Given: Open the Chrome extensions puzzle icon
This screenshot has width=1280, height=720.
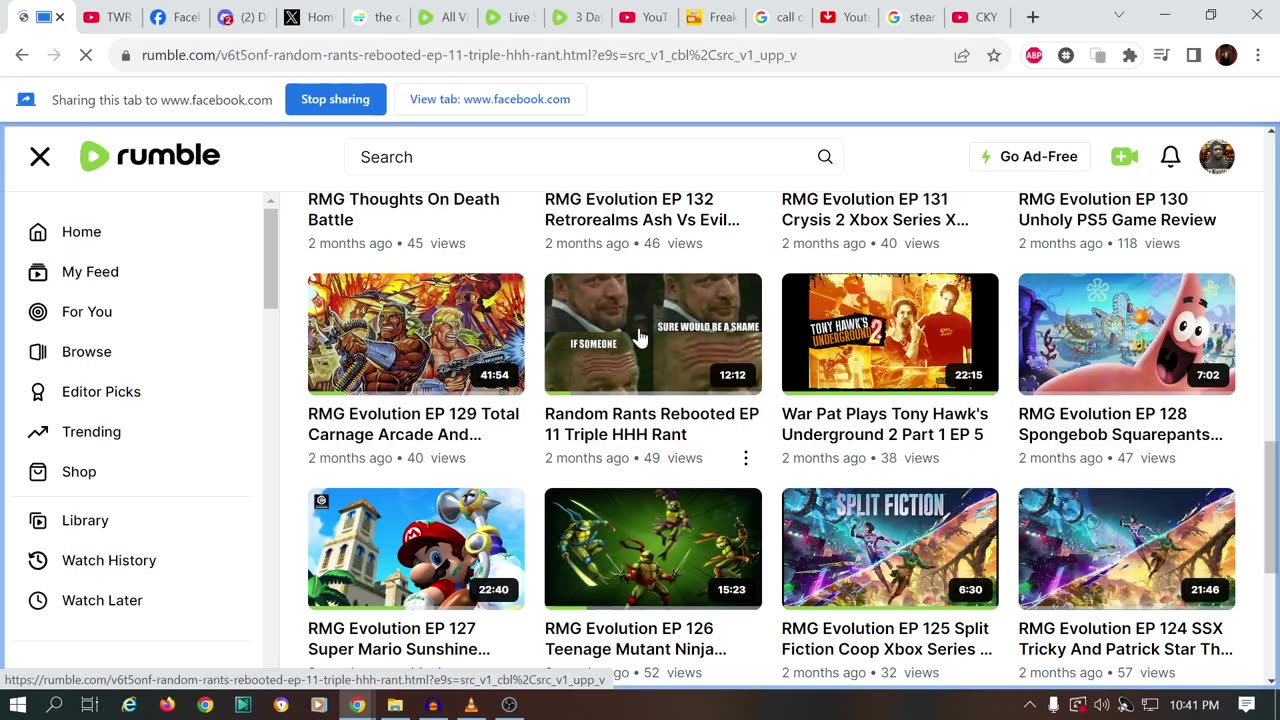Looking at the screenshot, I should (x=1130, y=56).
